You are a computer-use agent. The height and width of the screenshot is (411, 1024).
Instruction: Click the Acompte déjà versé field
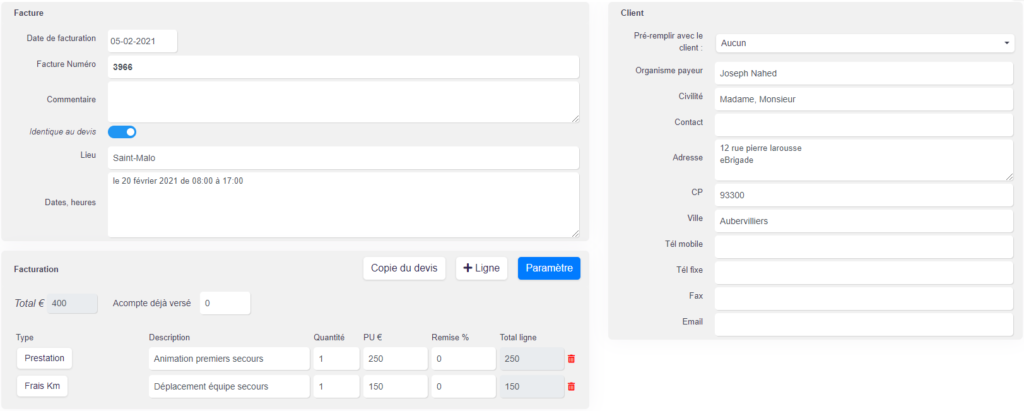pos(225,303)
